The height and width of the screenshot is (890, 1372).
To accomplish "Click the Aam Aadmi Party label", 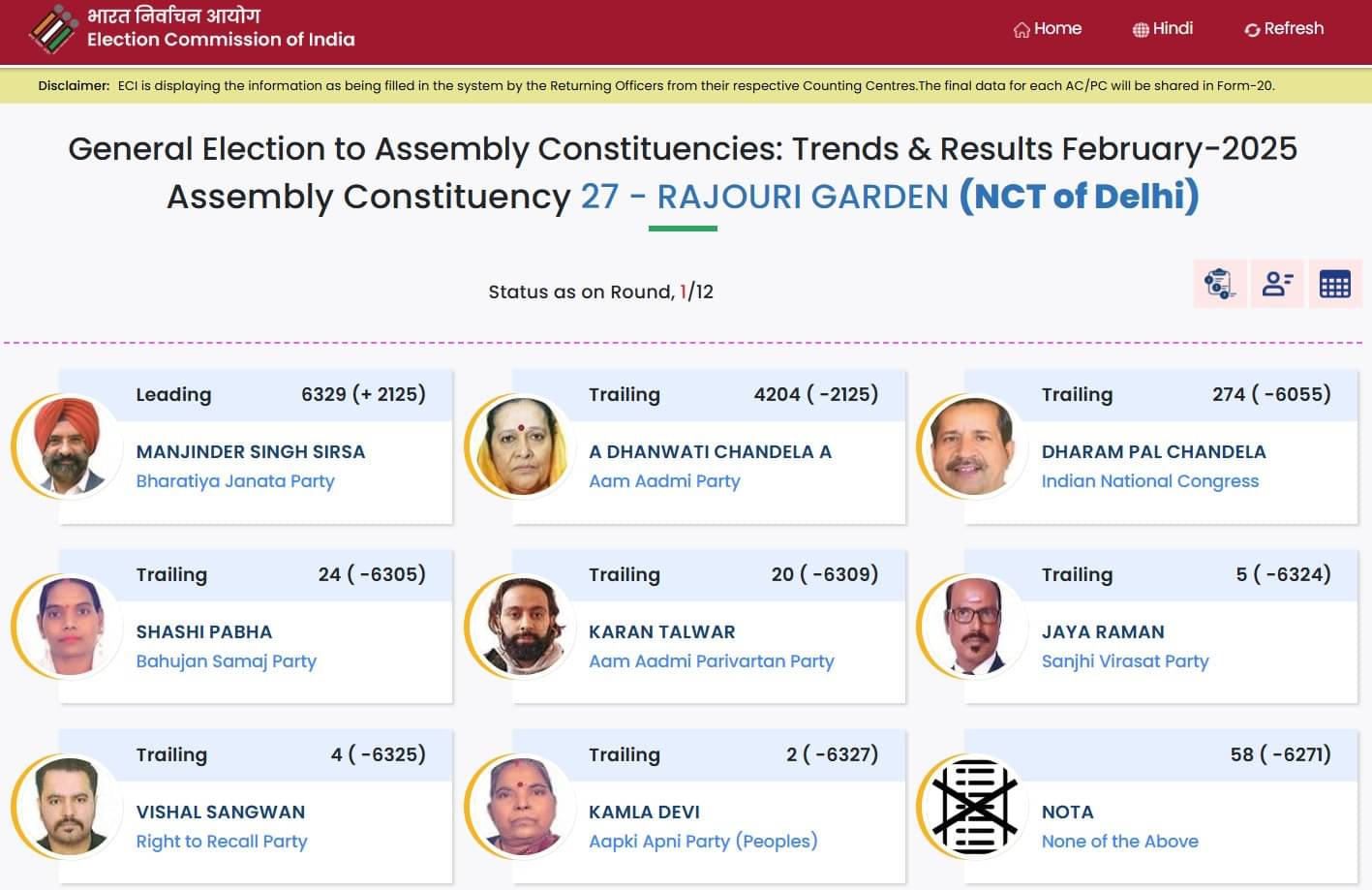I will click(664, 481).
